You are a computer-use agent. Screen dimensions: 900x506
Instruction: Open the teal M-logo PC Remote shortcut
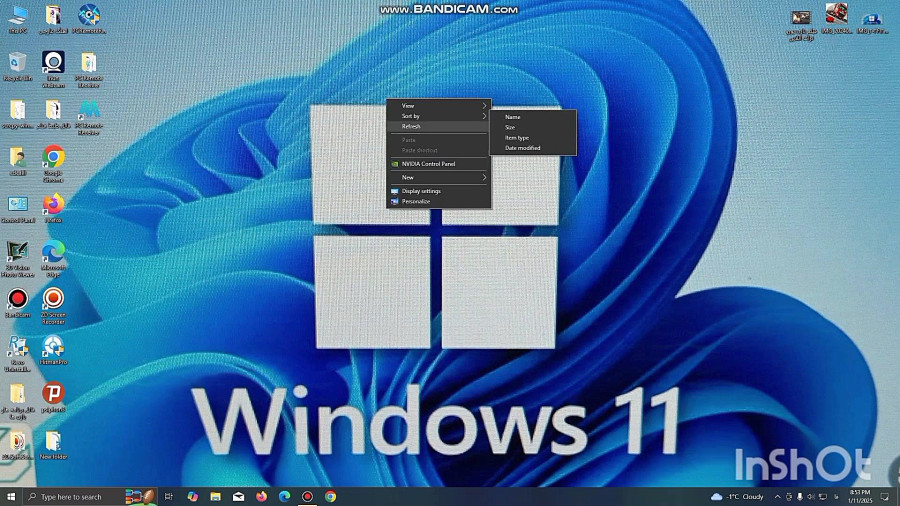(x=89, y=117)
